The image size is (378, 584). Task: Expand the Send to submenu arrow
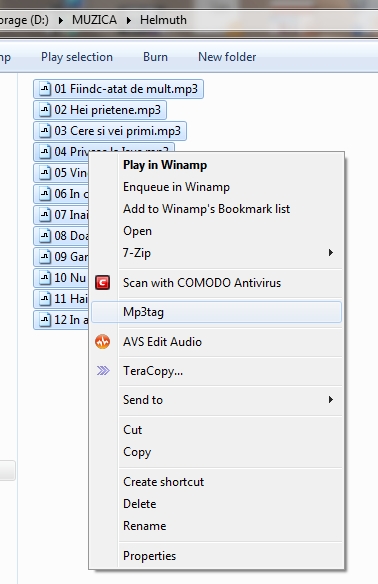331,400
